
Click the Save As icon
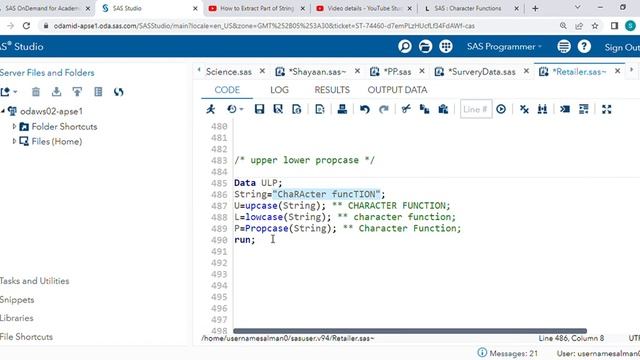[x=278, y=109]
